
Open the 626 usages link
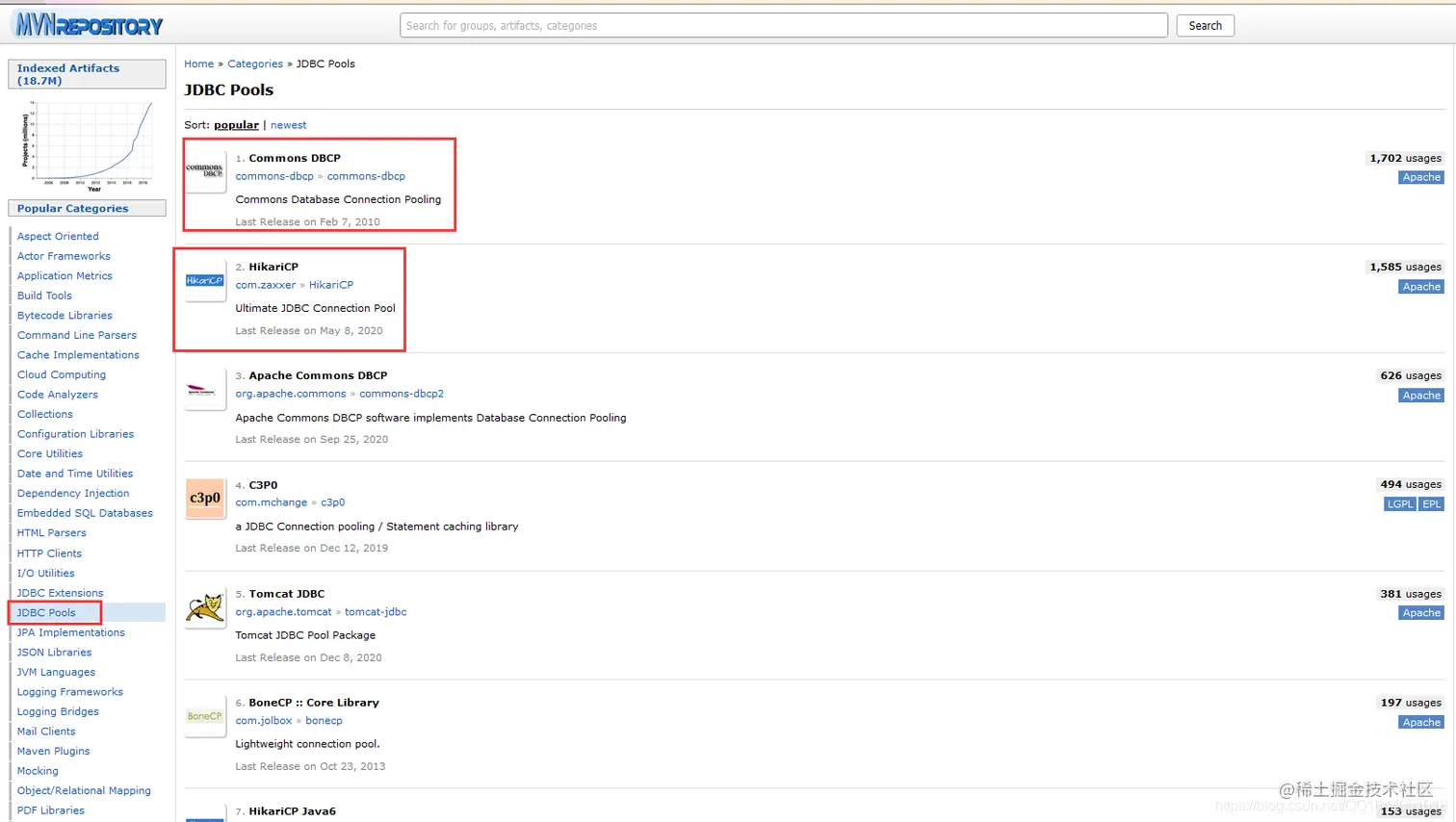coord(1411,375)
